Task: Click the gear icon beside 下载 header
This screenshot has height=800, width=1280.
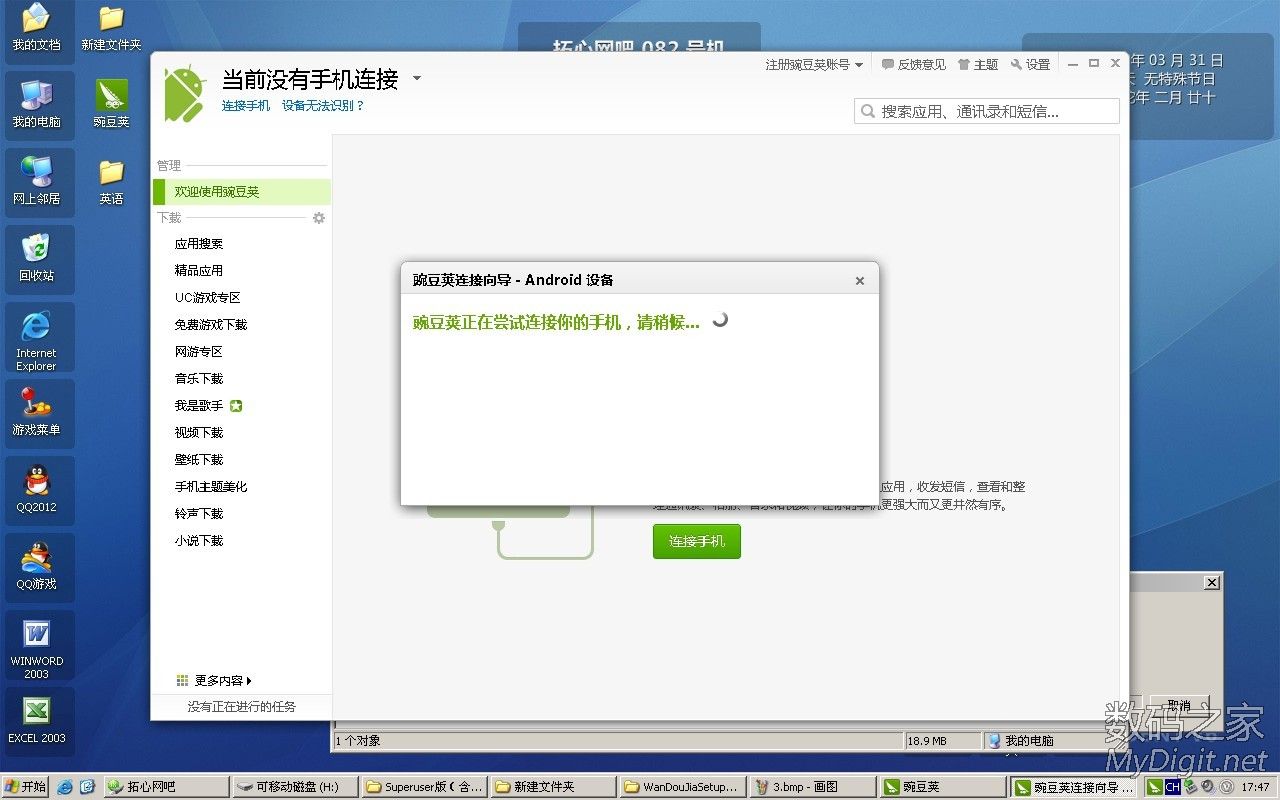Action: (319, 217)
